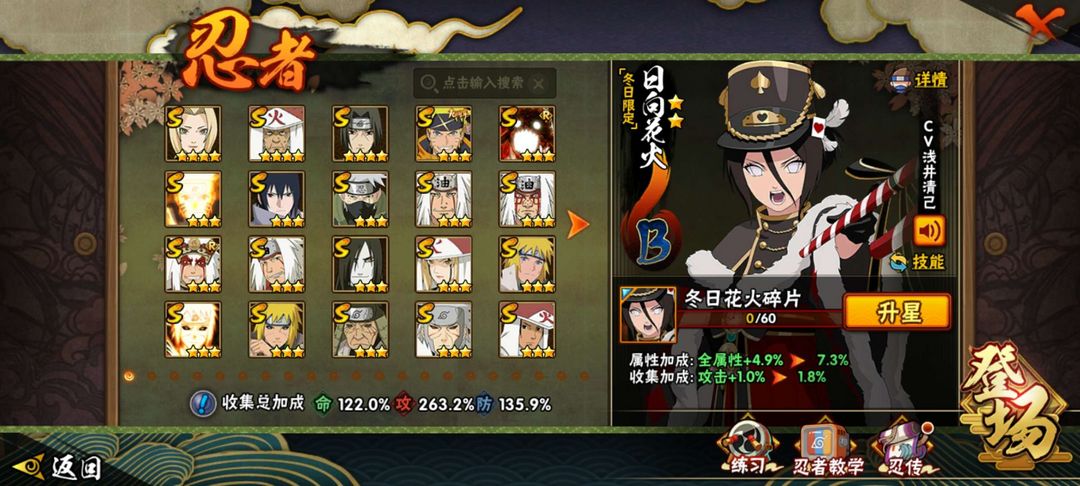Clear the search box with X
This screenshot has height=486, width=1080.
point(539,83)
